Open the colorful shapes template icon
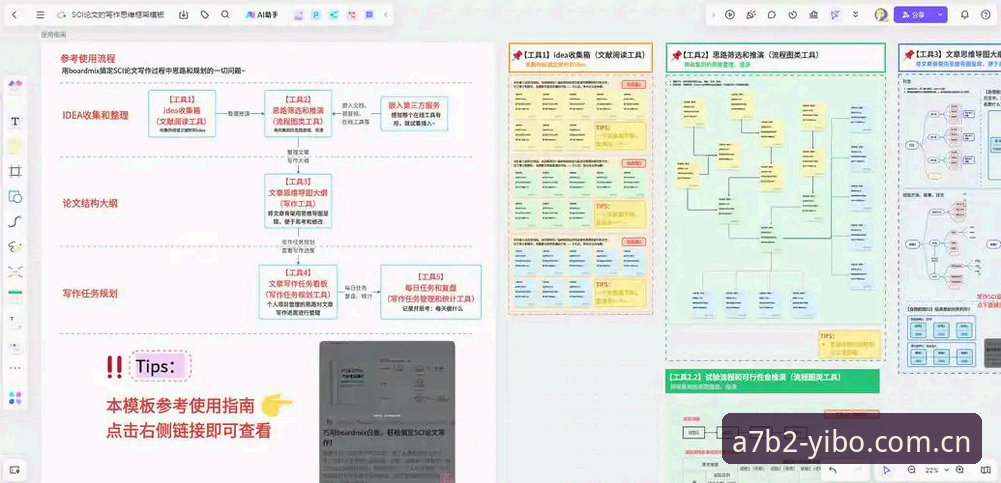Viewport: 1001px width, 483px height. (x=15, y=84)
